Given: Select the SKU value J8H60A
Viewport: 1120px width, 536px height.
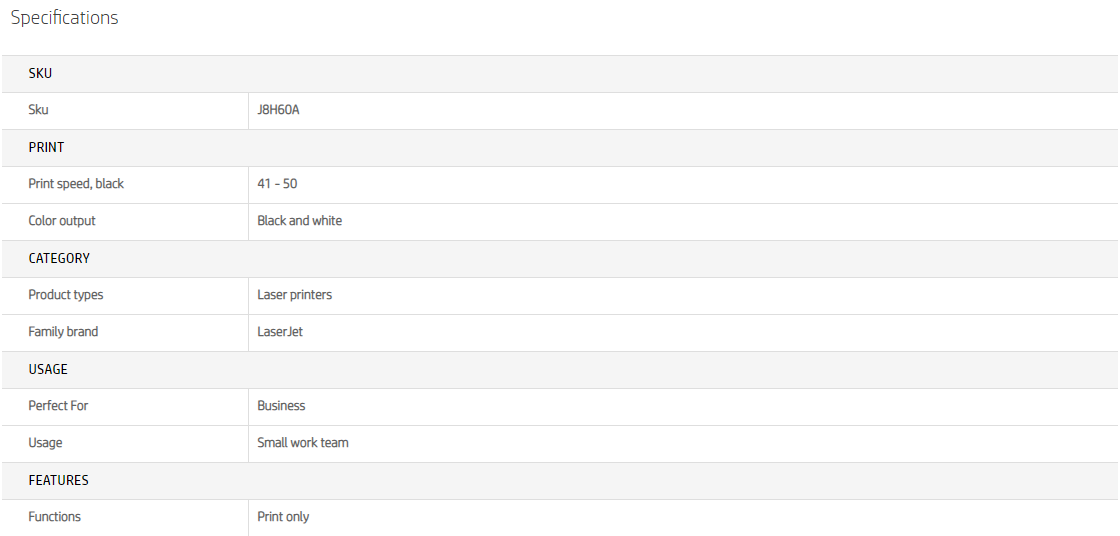Looking at the screenshot, I should pyautogui.click(x=278, y=110).
